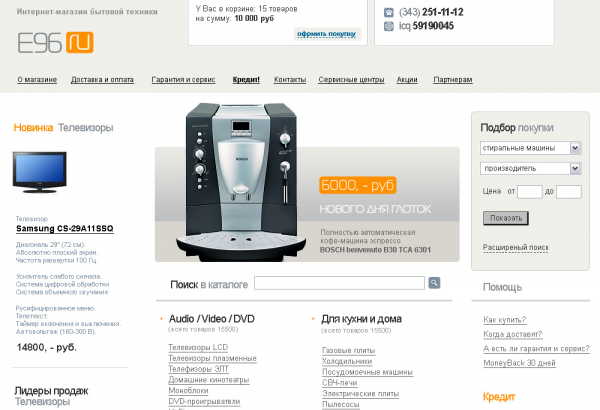
Task: Click the Новинка heading
Action: click(33, 127)
